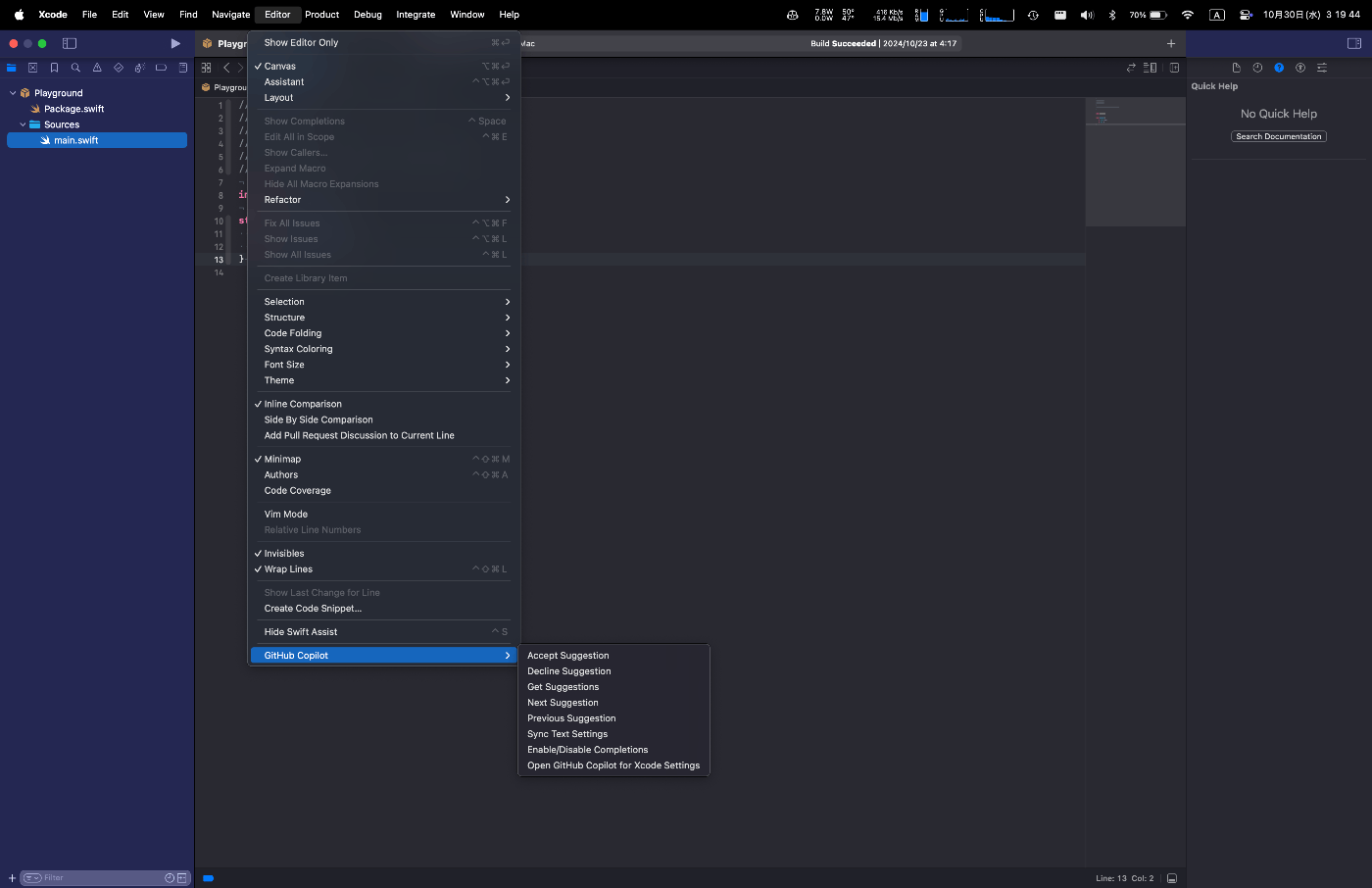The image size is (1372, 888).
Task: Open Control Center in macOS menu bar
Action: tap(1246, 15)
